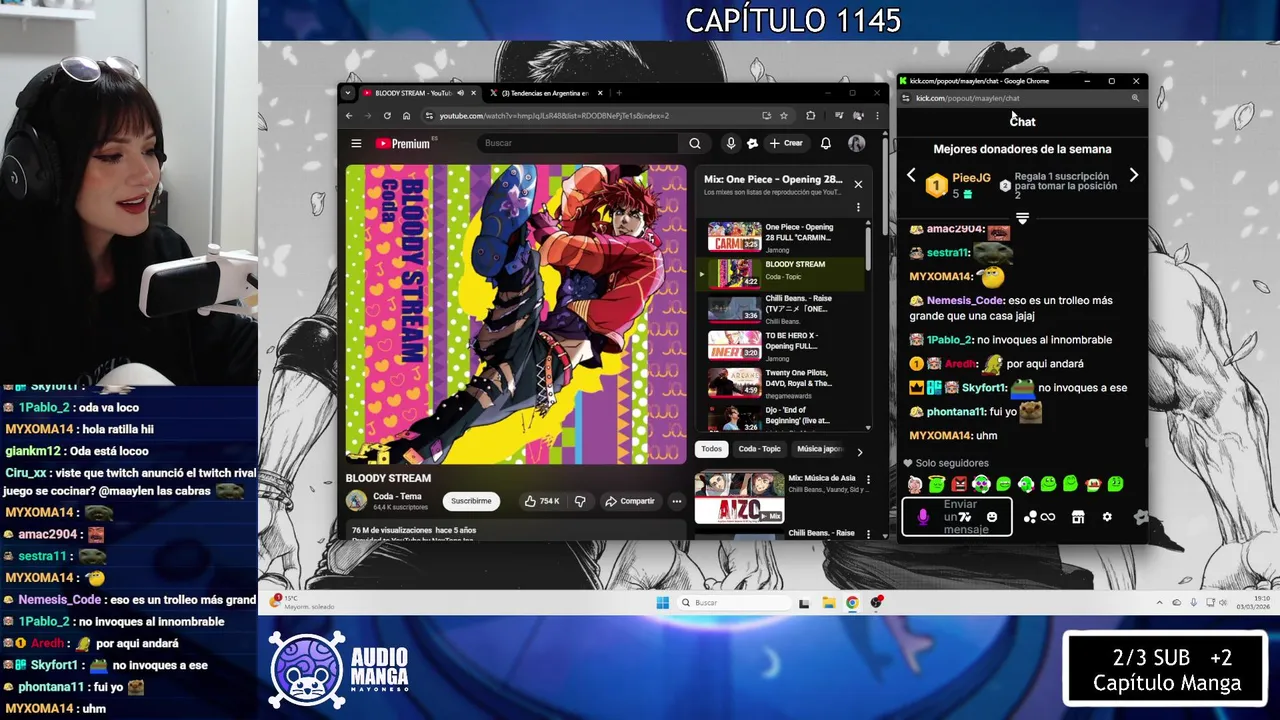Insert the green halo angel emote
The width and height of the screenshot is (1280, 720).
(x=937, y=484)
